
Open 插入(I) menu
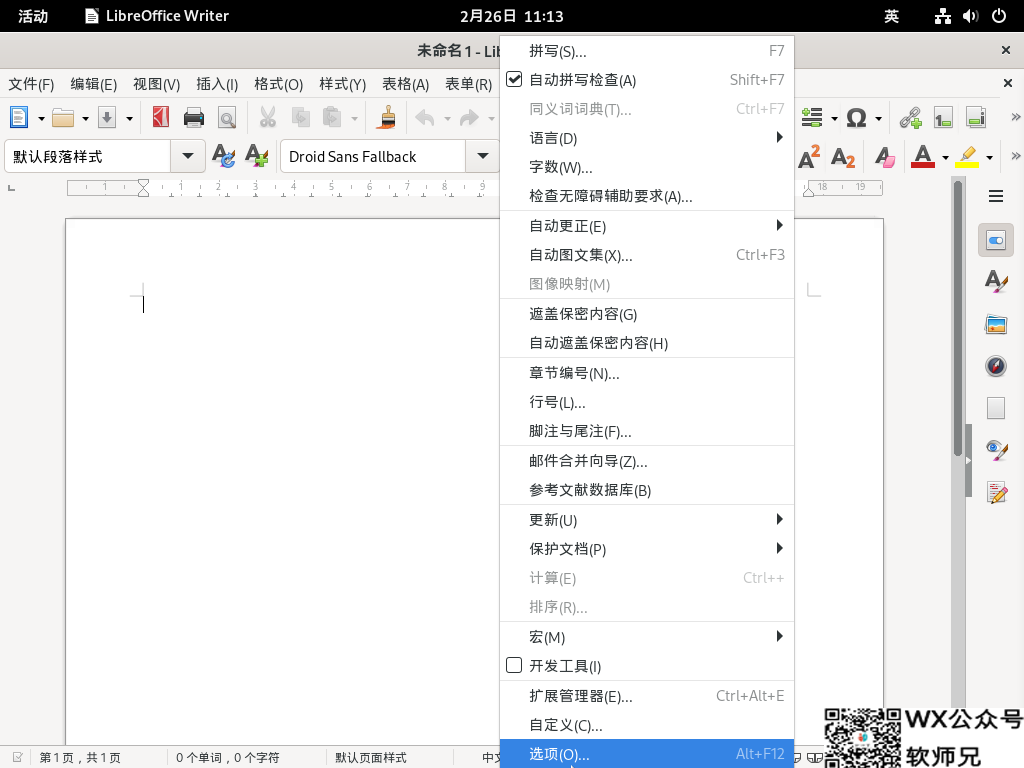click(217, 84)
